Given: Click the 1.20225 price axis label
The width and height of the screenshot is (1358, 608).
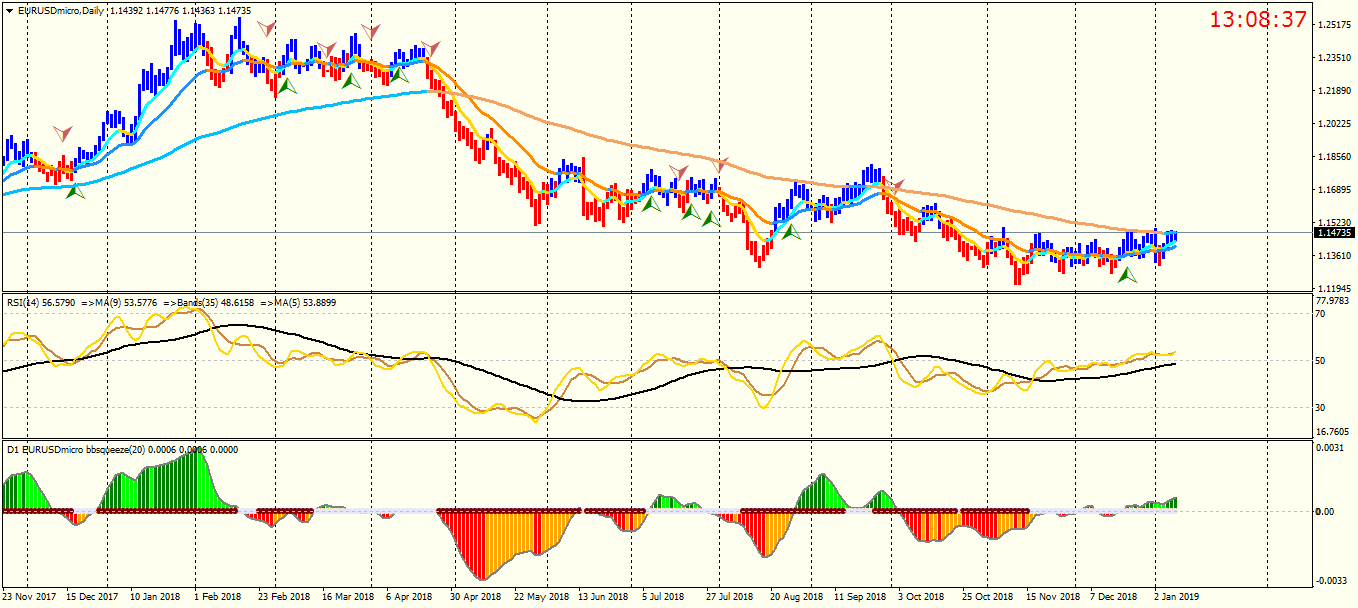Looking at the screenshot, I should (x=1336, y=124).
